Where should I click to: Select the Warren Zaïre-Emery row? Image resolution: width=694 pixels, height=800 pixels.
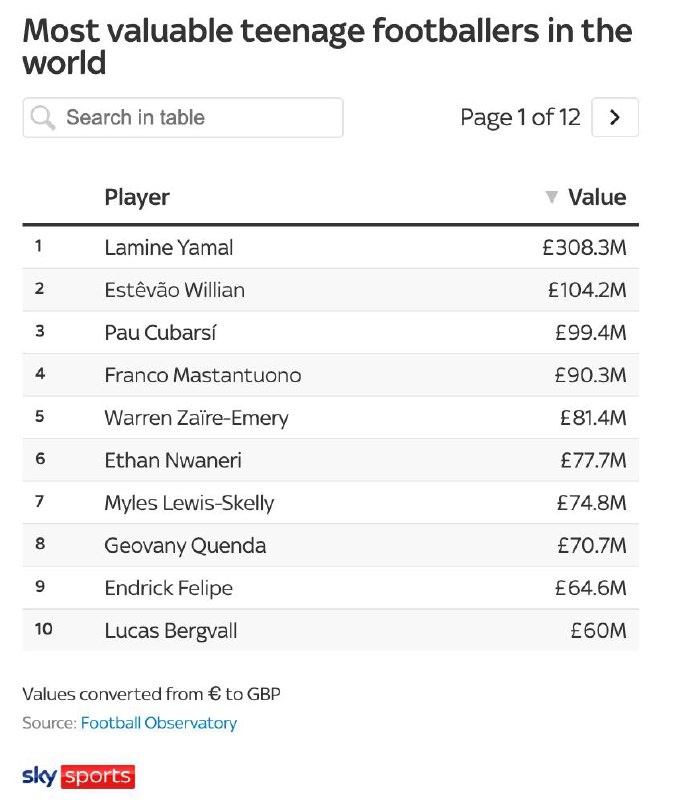tap(330, 418)
